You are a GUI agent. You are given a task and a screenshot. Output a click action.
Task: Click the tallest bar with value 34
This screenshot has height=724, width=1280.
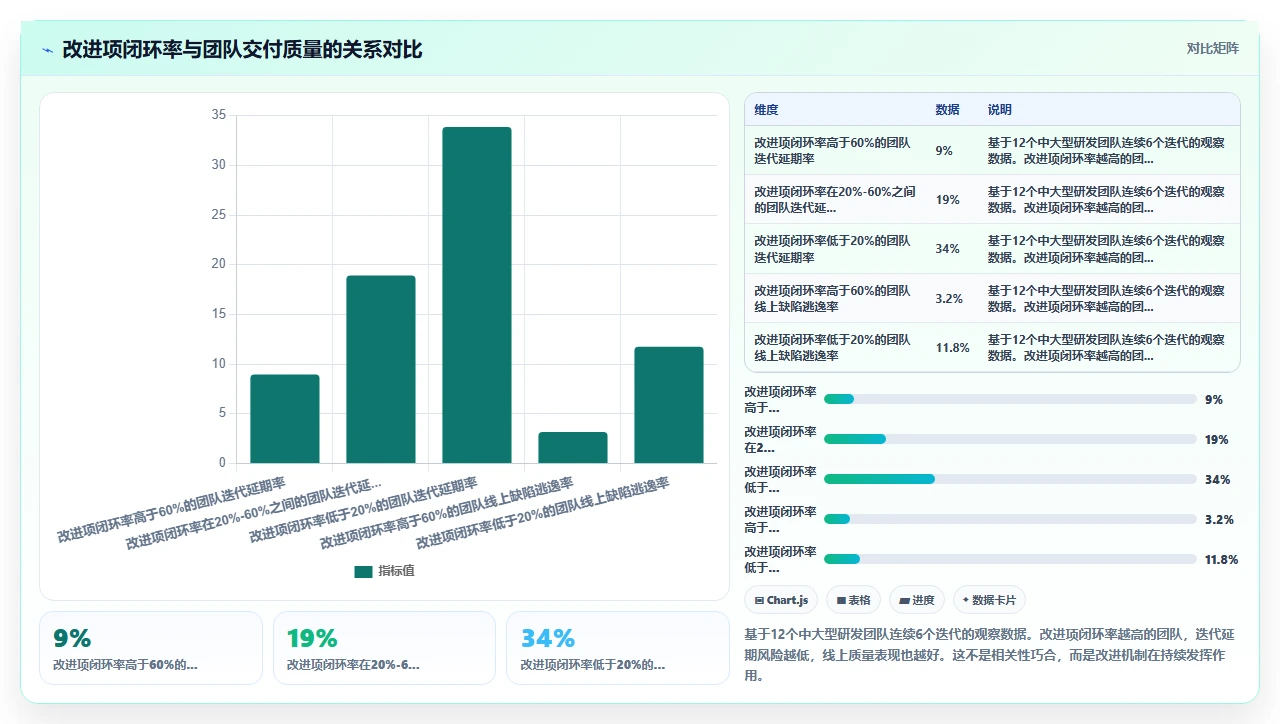[x=477, y=295]
